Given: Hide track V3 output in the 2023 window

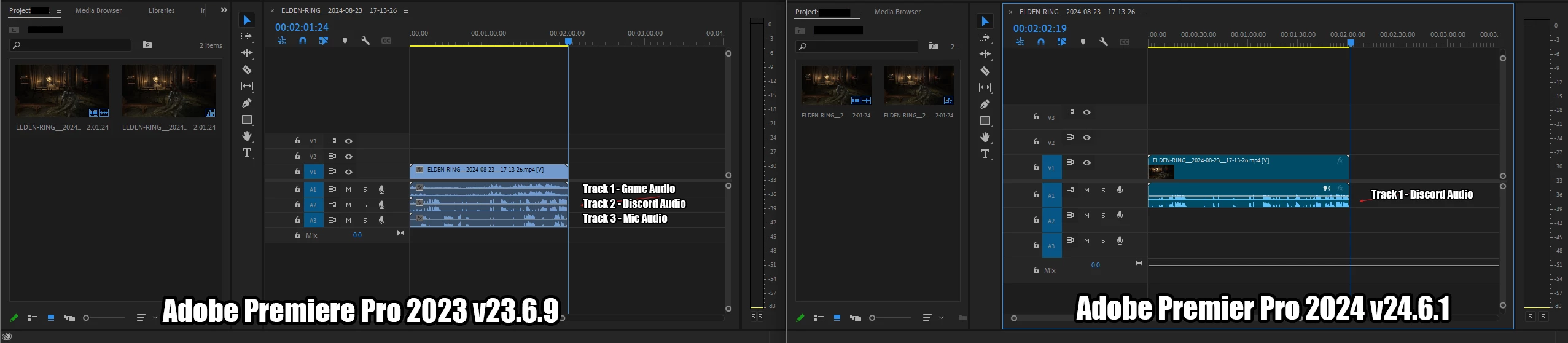Looking at the screenshot, I should tap(348, 141).
